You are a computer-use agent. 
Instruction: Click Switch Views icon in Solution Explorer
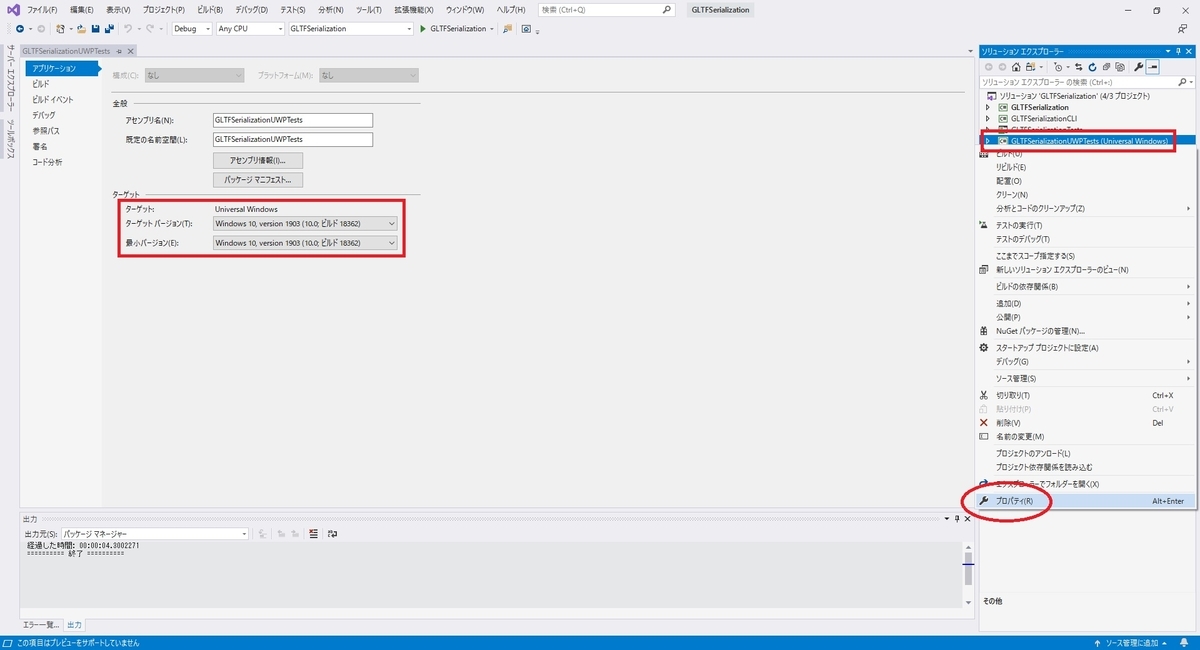click(1031, 67)
